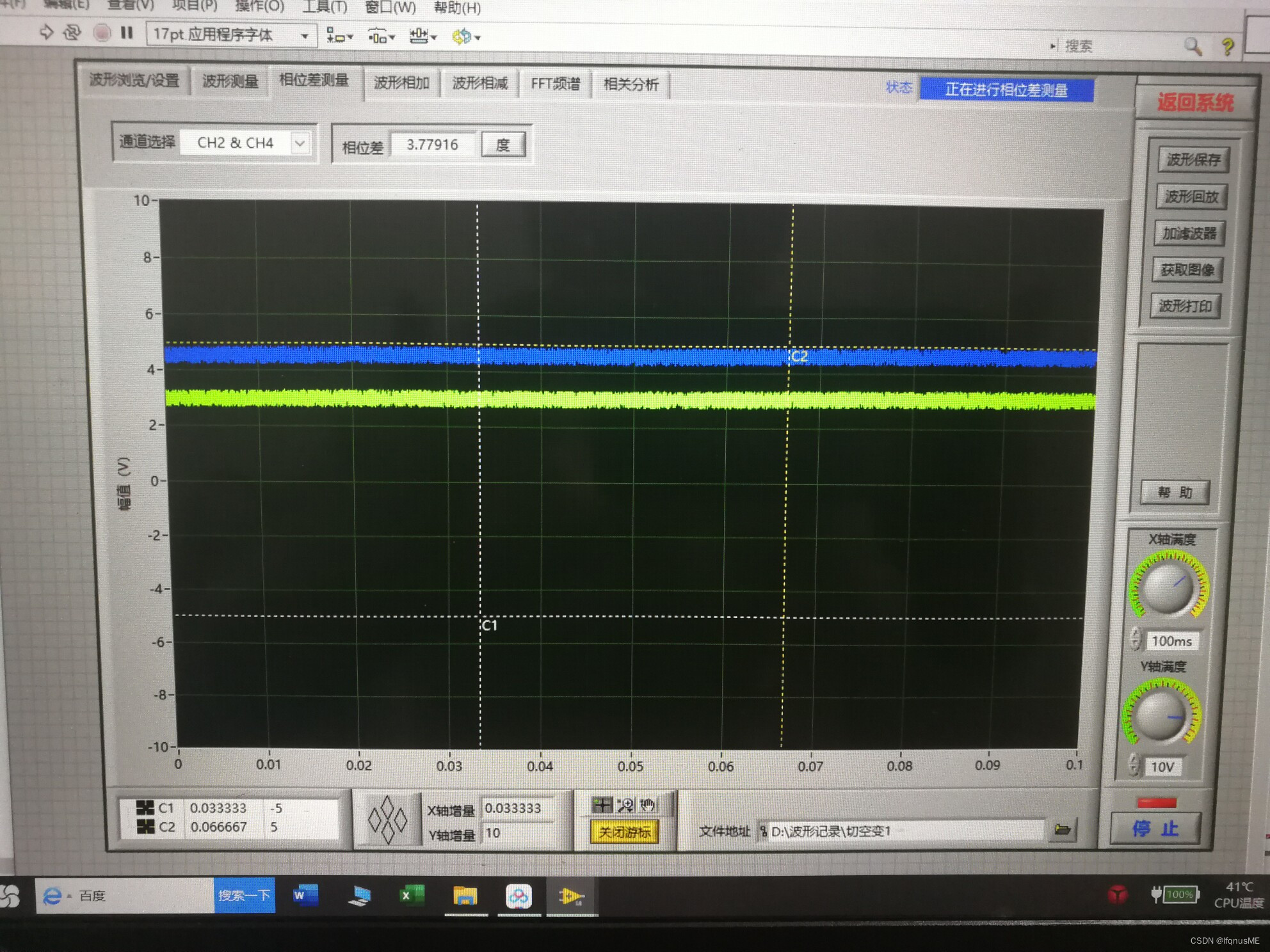The image size is (1270, 952).
Task: Expand the 通道选择 CH2 & CH4 dropdown
Action: tap(300, 143)
